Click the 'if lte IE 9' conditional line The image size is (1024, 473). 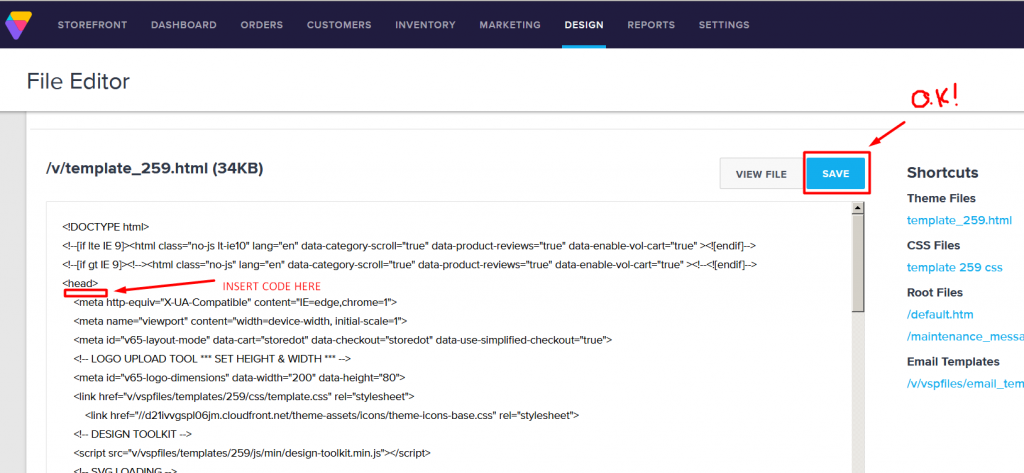[409, 246]
